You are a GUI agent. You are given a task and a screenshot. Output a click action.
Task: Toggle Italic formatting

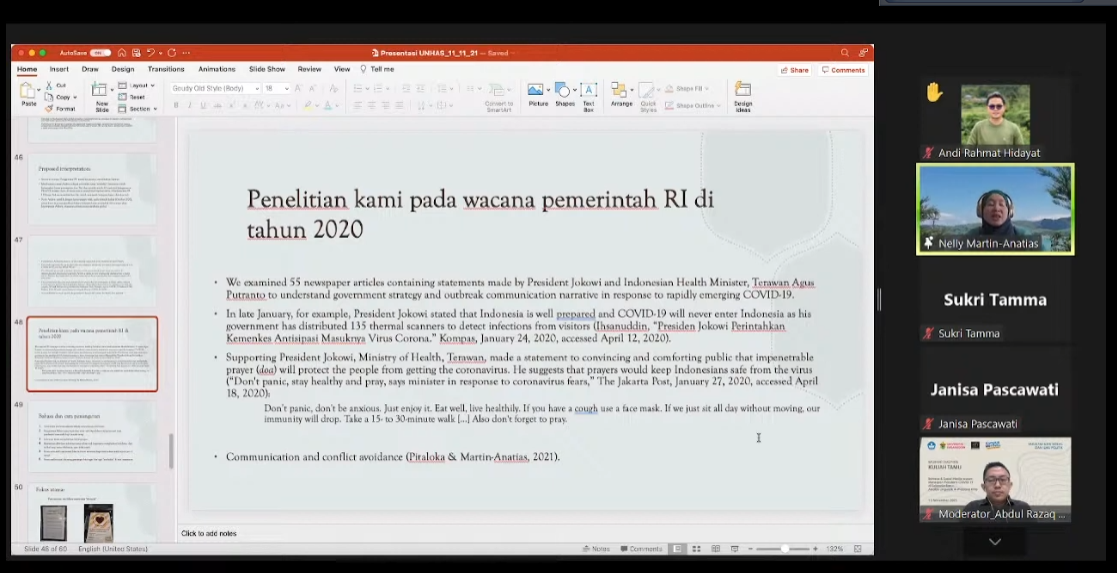189,105
